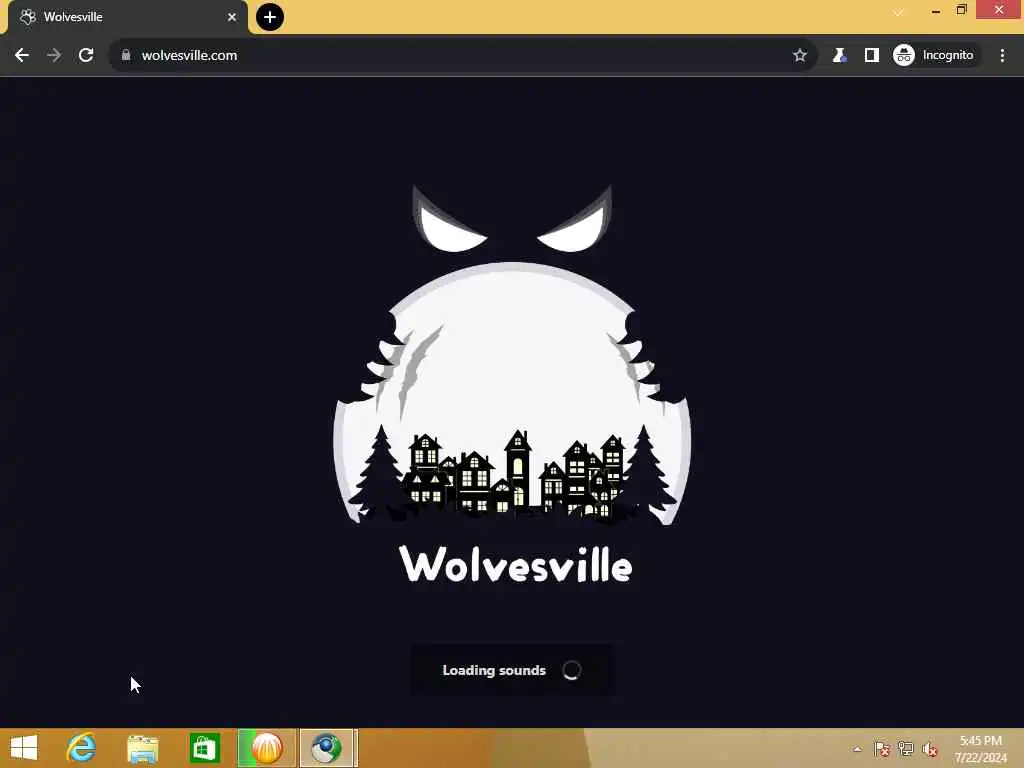
Task: Open the Windows Store taskbar icon
Action: coord(204,748)
